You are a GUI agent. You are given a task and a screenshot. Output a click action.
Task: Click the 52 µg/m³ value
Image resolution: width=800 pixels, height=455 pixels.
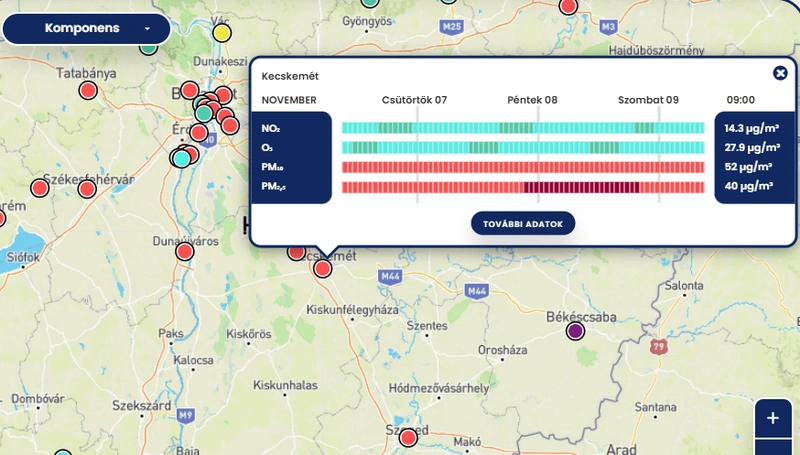tap(748, 167)
